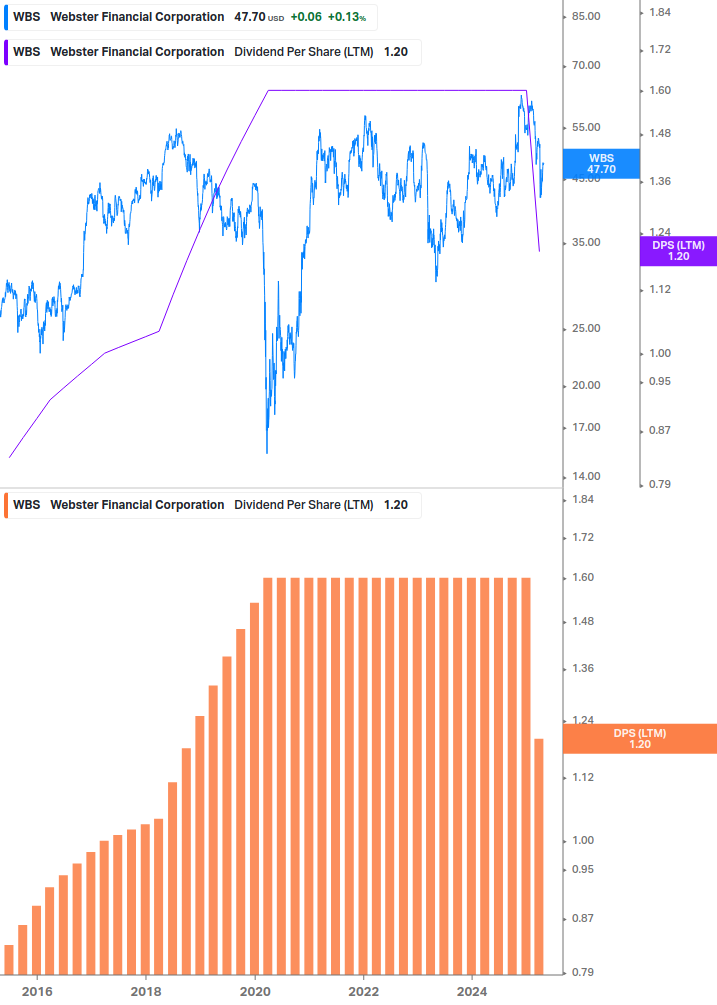Select the orange Dividend Per Share legend
This screenshot has height=1005, width=717.
tap(213, 505)
